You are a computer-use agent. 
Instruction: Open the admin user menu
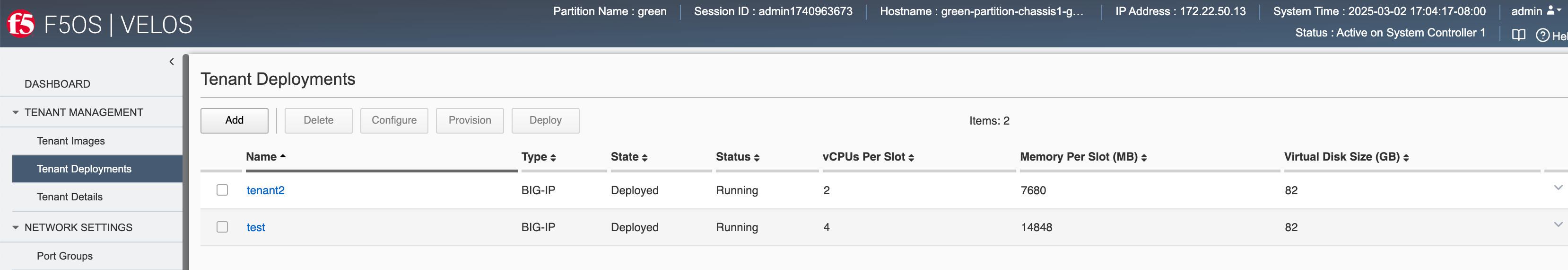(1535, 11)
